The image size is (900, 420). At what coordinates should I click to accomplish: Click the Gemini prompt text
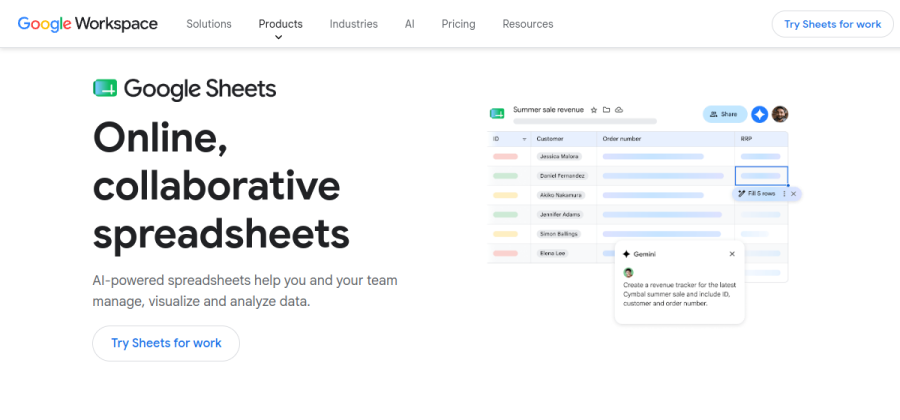[x=679, y=294]
